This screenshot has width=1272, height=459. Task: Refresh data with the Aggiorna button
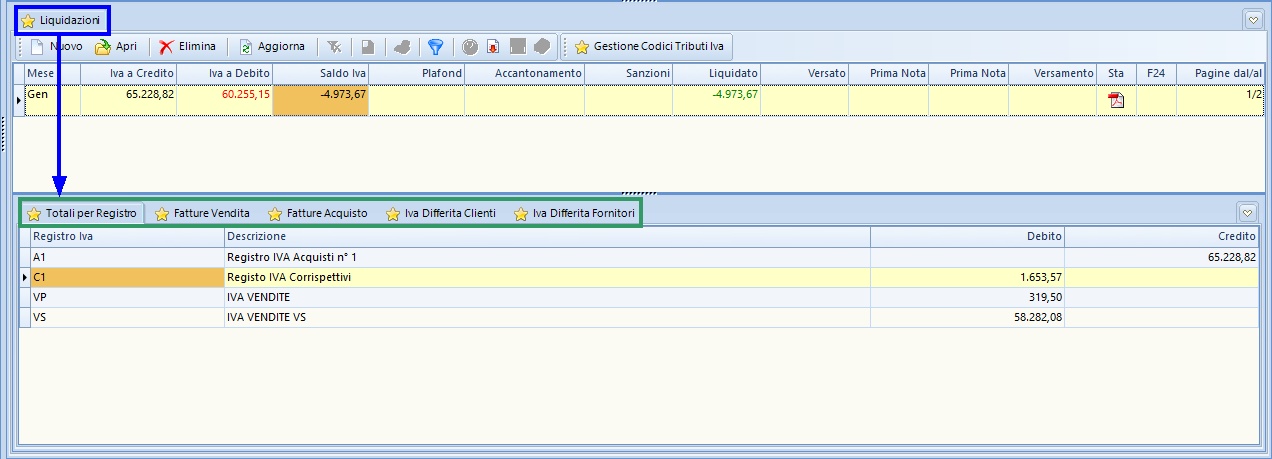click(x=271, y=47)
